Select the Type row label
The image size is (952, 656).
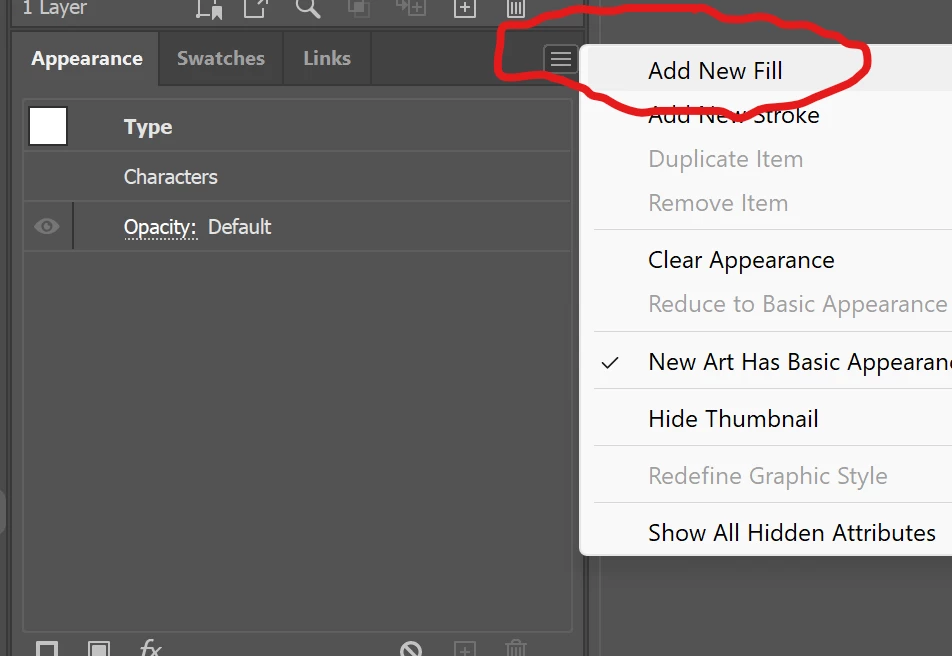coord(148,127)
